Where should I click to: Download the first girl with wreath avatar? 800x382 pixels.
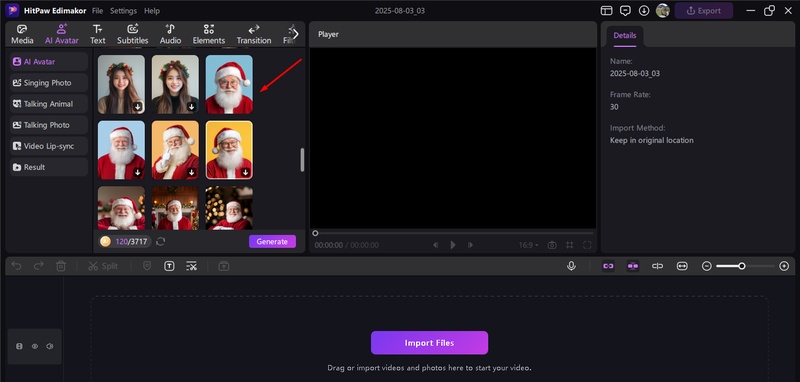pos(138,107)
